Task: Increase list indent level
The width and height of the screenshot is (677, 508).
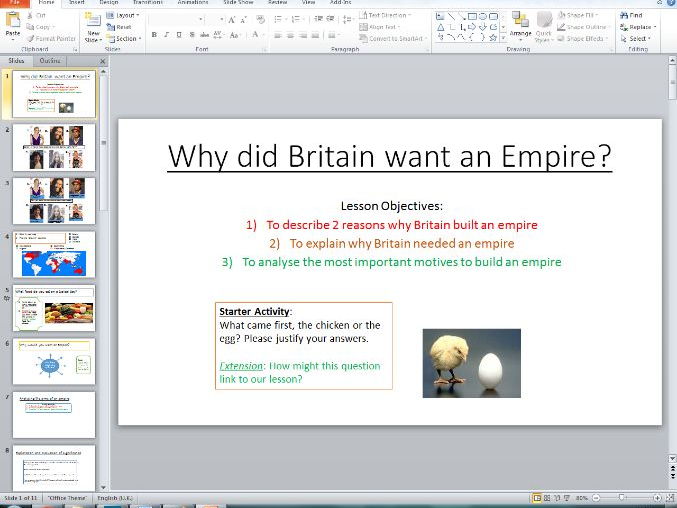Action: 330,19
